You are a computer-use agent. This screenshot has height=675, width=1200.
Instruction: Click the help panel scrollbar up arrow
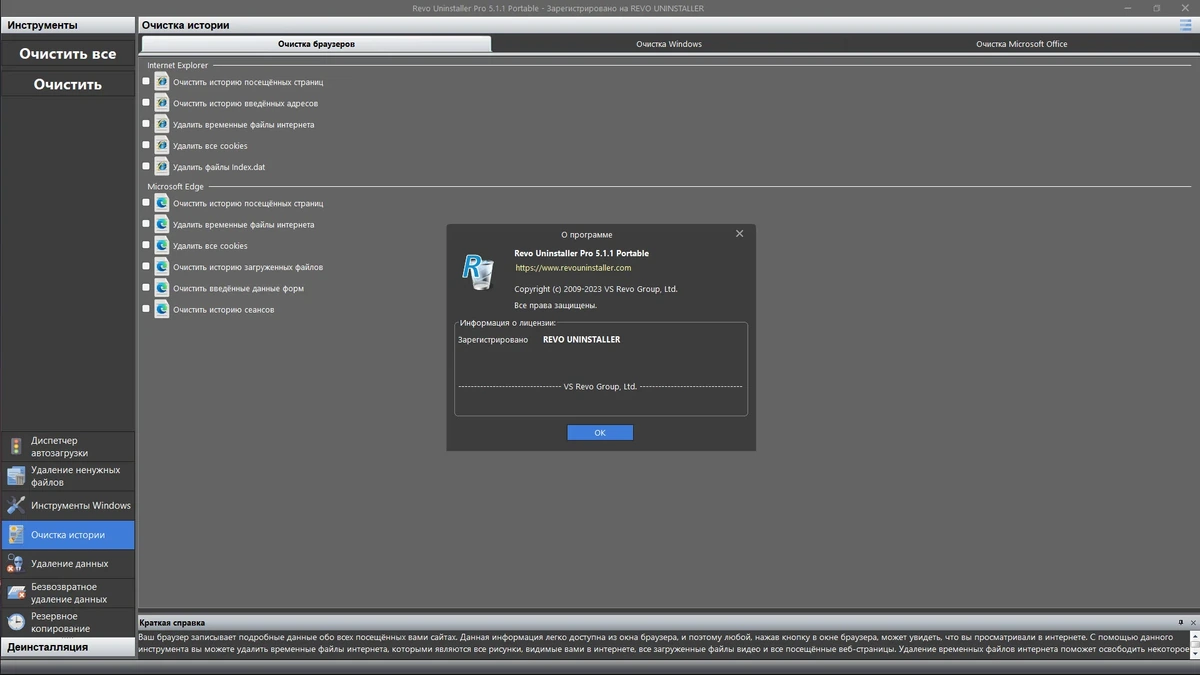point(1194,634)
